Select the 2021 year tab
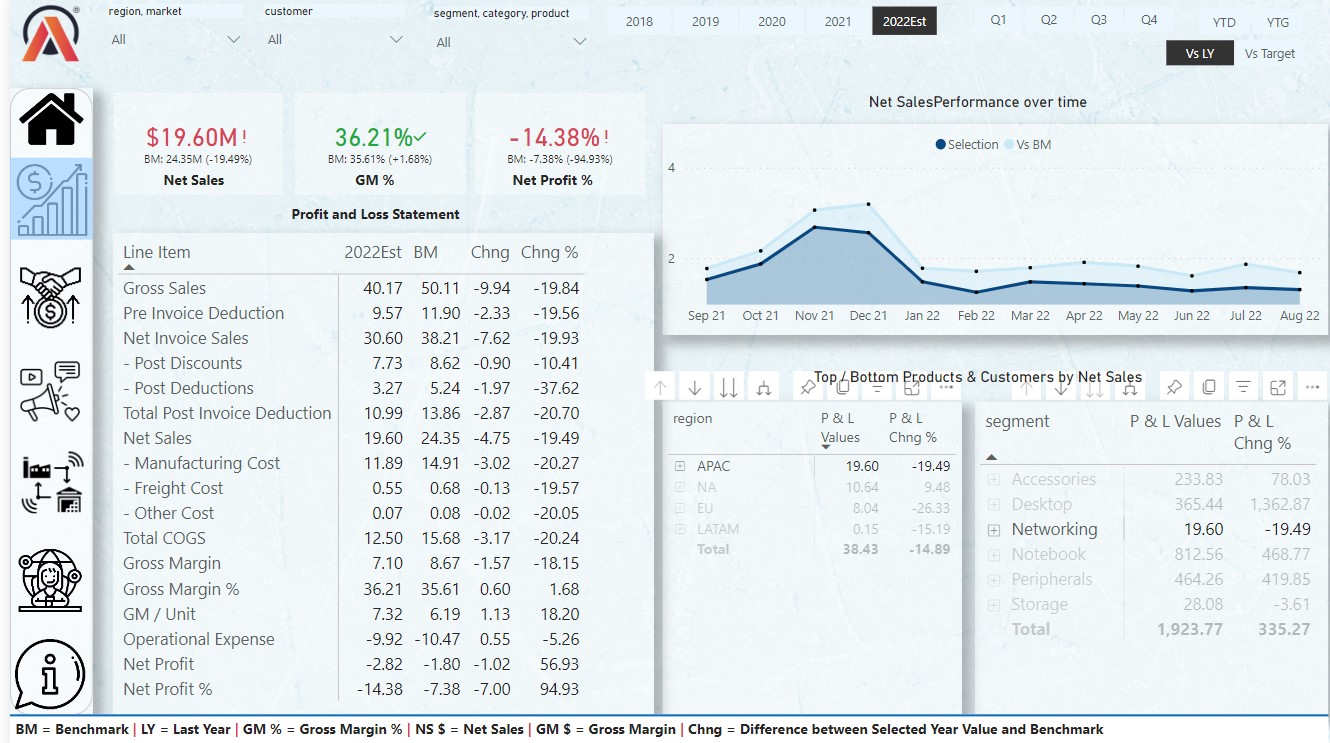 click(838, 21)
